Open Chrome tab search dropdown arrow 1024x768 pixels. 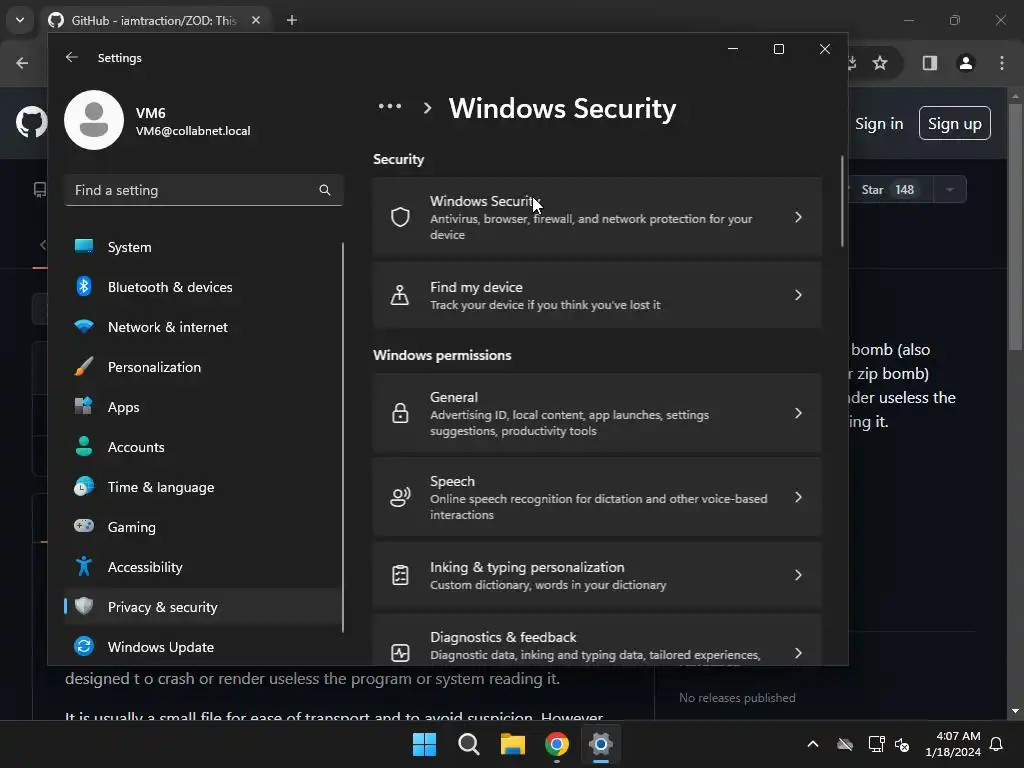click(x=20, y=20)
